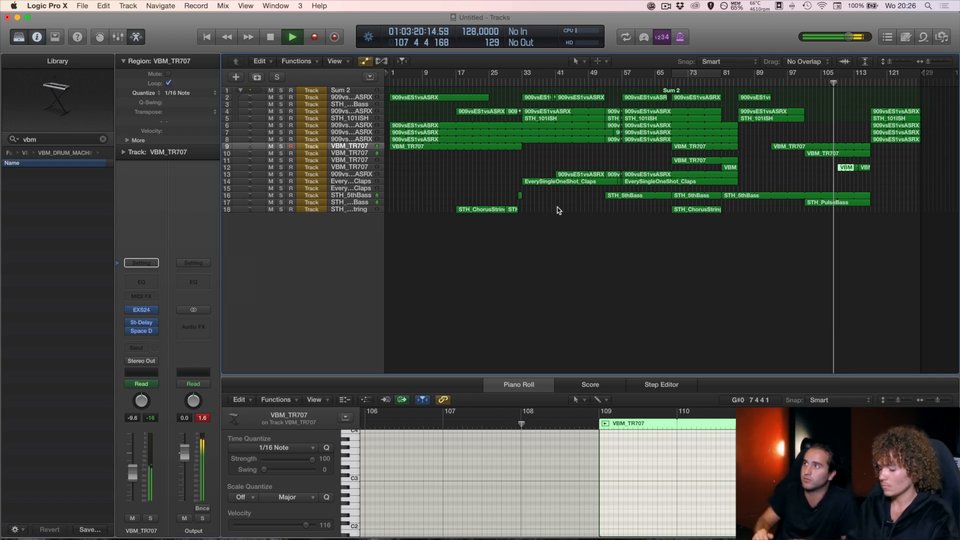Open Smart Controls knob button

pos(99,37)
